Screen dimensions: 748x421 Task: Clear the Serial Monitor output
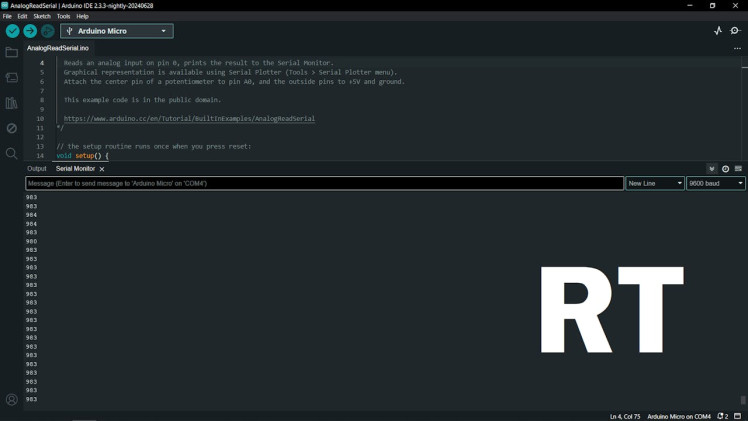(x=738, y=169)
